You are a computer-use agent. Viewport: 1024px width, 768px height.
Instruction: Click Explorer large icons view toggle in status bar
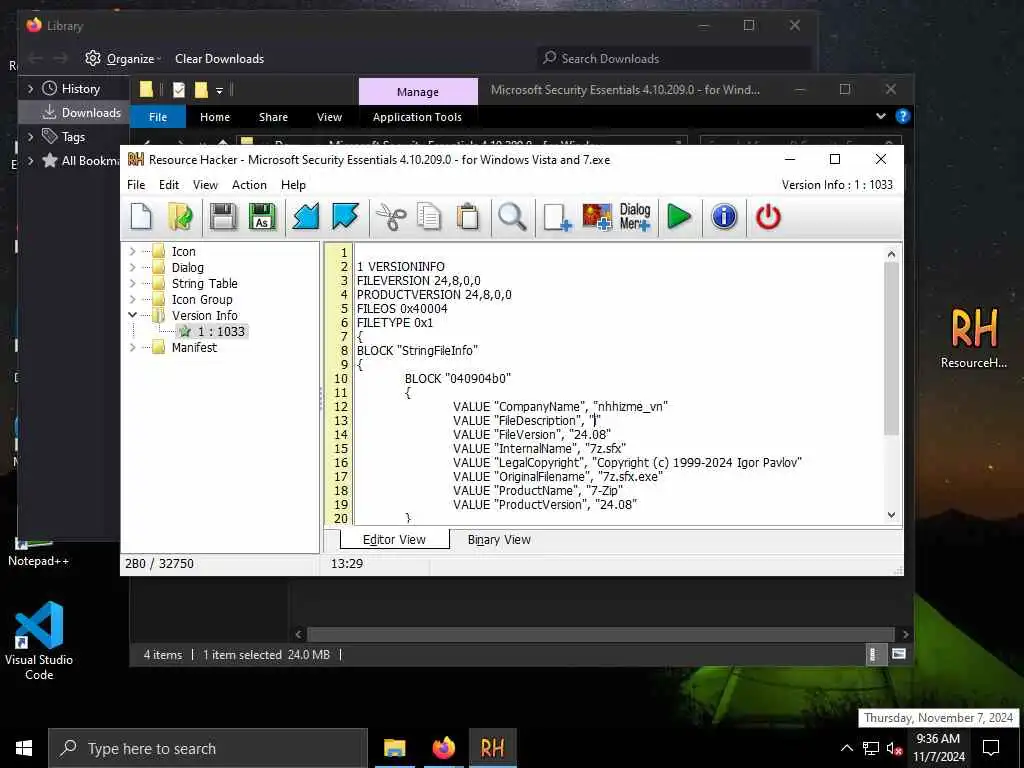pyautogui.click(x=899, y=654)
